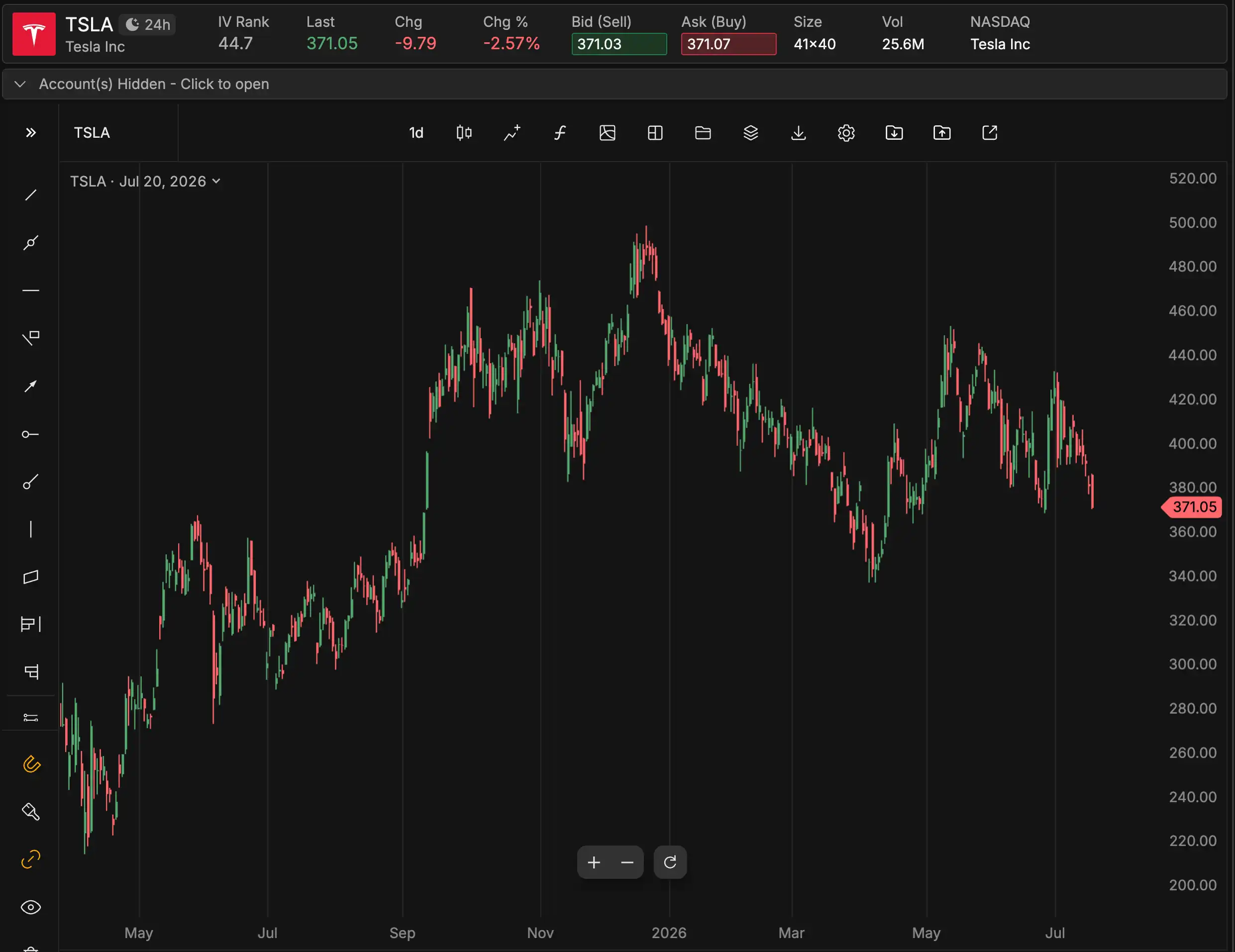
Task: Select the arrow drawing tool
Action: coord(30,386)
